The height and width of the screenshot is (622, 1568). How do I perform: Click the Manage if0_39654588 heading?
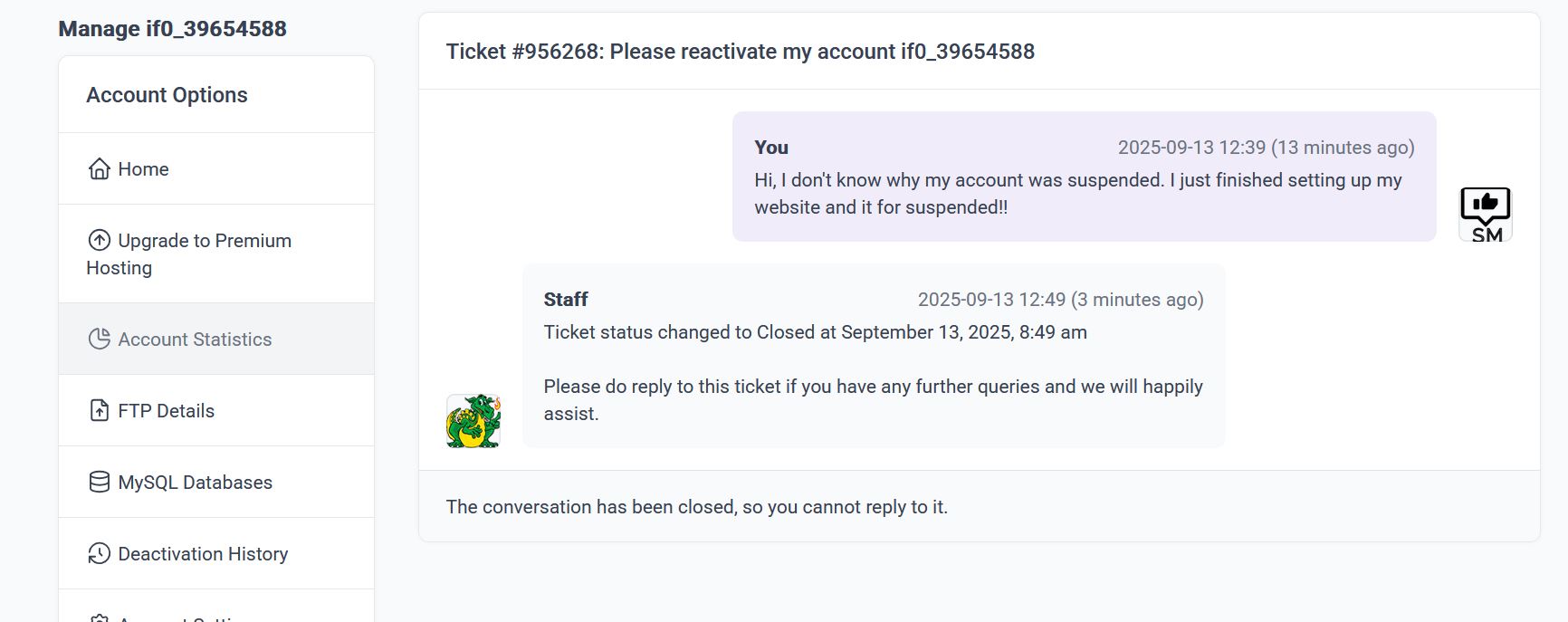pyautogui.click(x=172, y=29)
